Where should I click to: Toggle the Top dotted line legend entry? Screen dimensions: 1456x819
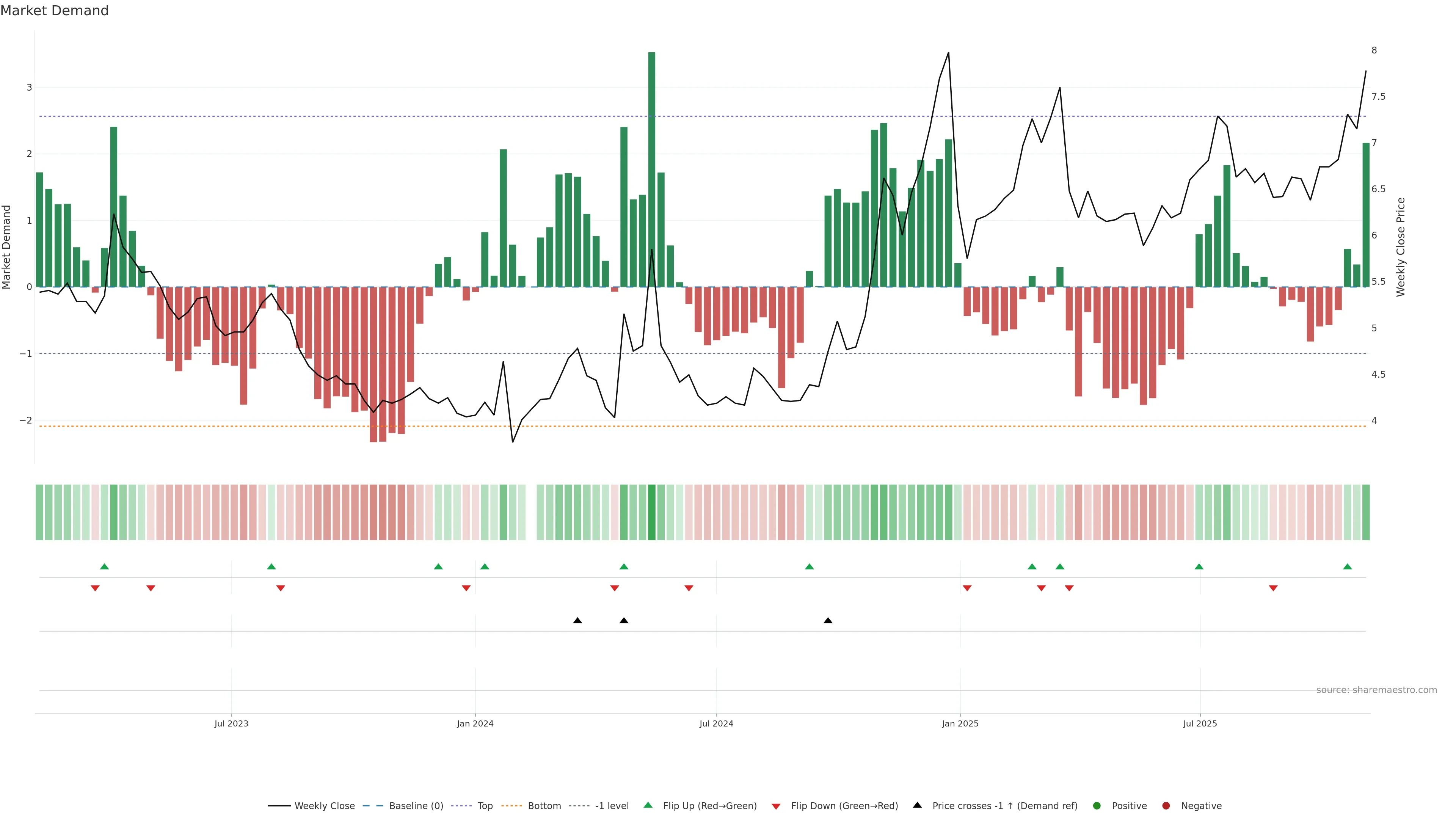pyautogui.click(x=485, y=806)
